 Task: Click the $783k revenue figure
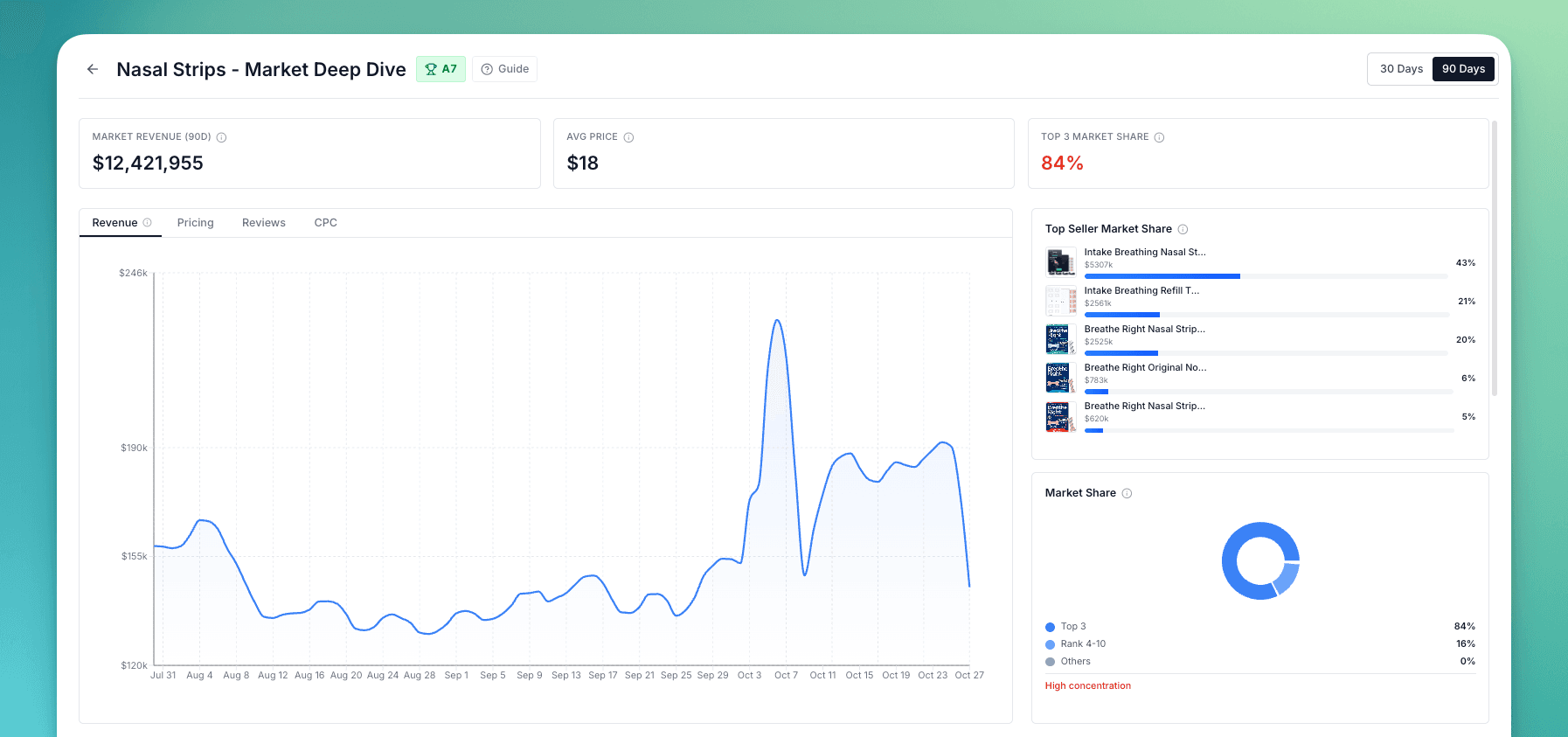click(1096, 380)
